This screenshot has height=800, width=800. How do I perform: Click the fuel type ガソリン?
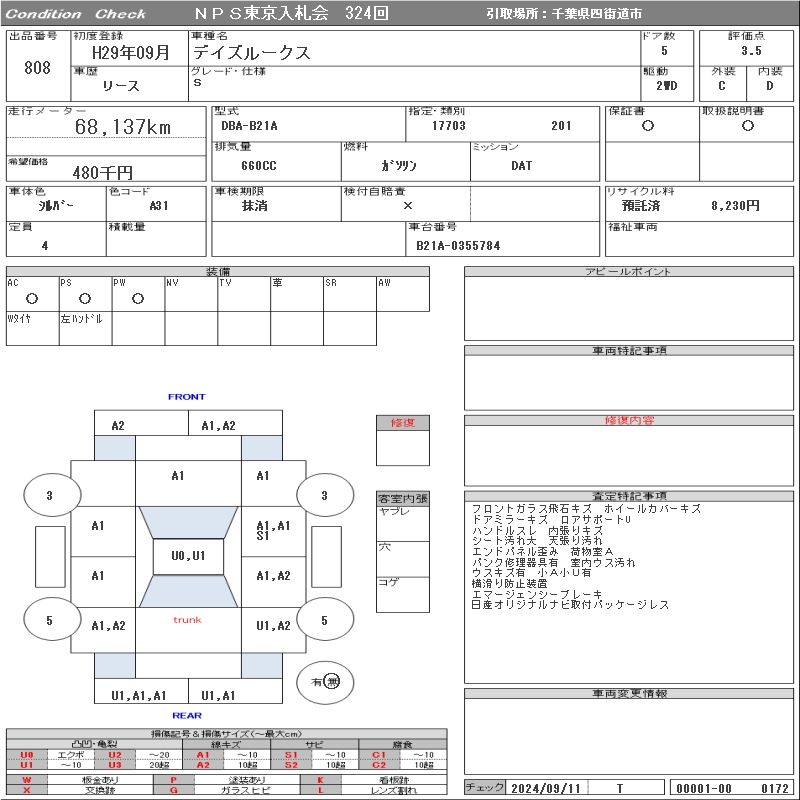(398, 165)
